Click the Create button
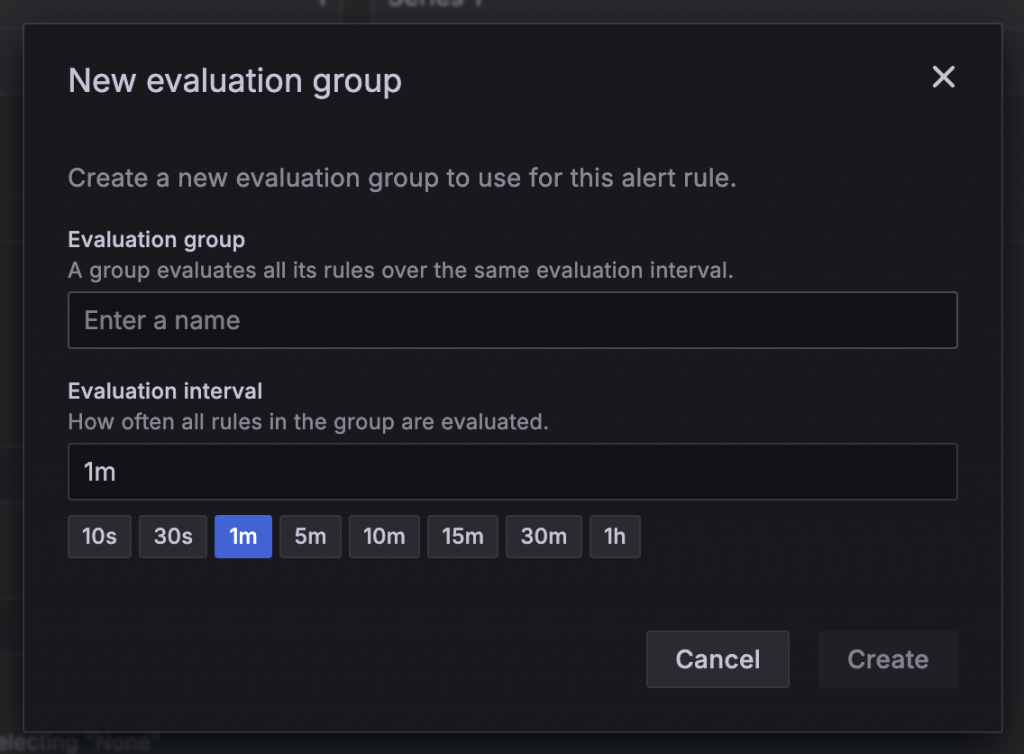Viewport: 1024px width, 754px height. 887,659
